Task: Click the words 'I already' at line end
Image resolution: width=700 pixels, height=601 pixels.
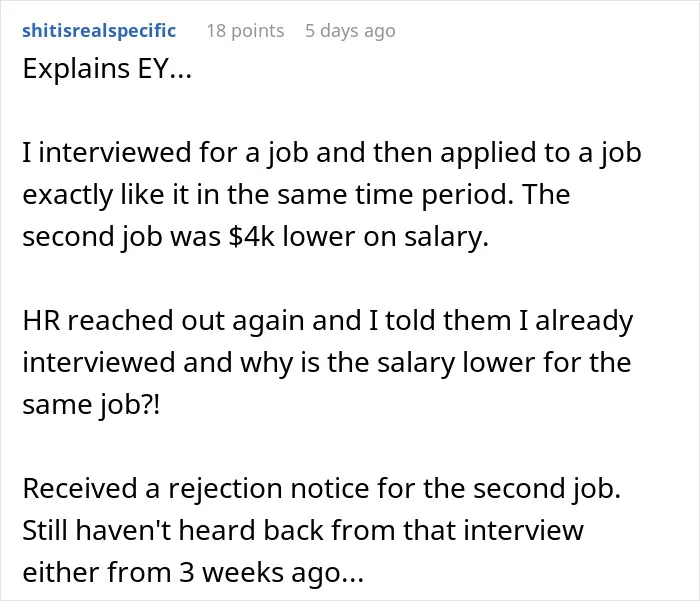Action: 576,321
